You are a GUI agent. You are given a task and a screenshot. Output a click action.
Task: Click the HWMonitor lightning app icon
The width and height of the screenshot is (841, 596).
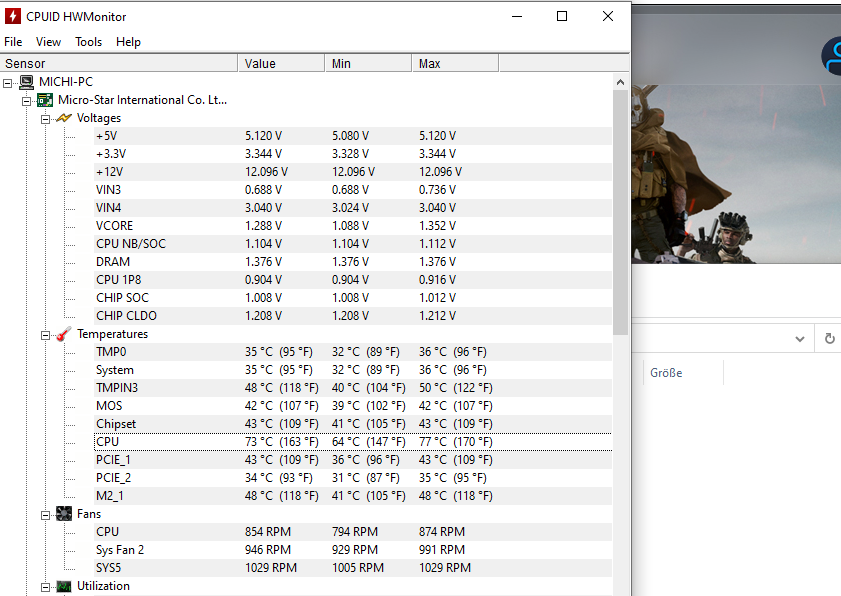tap(12, 17)
